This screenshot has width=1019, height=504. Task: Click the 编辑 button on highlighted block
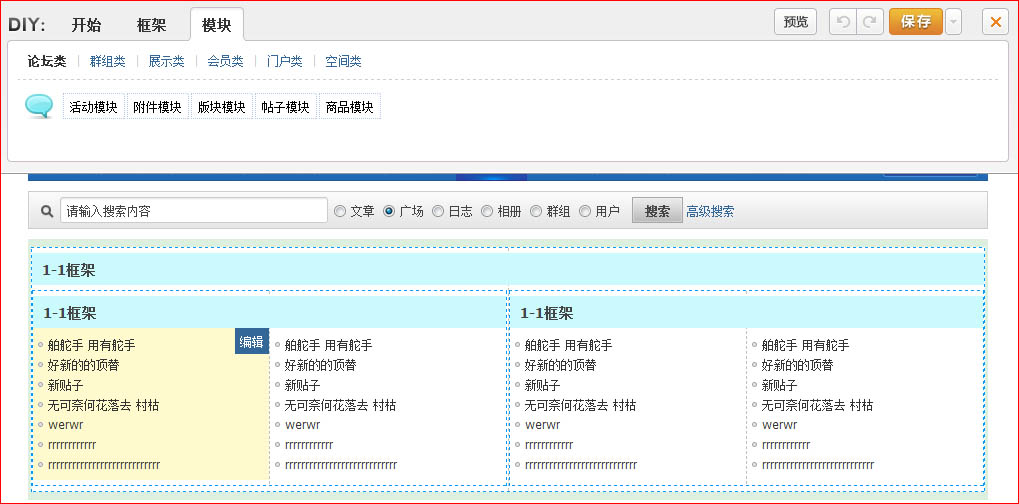click(251, 342)
